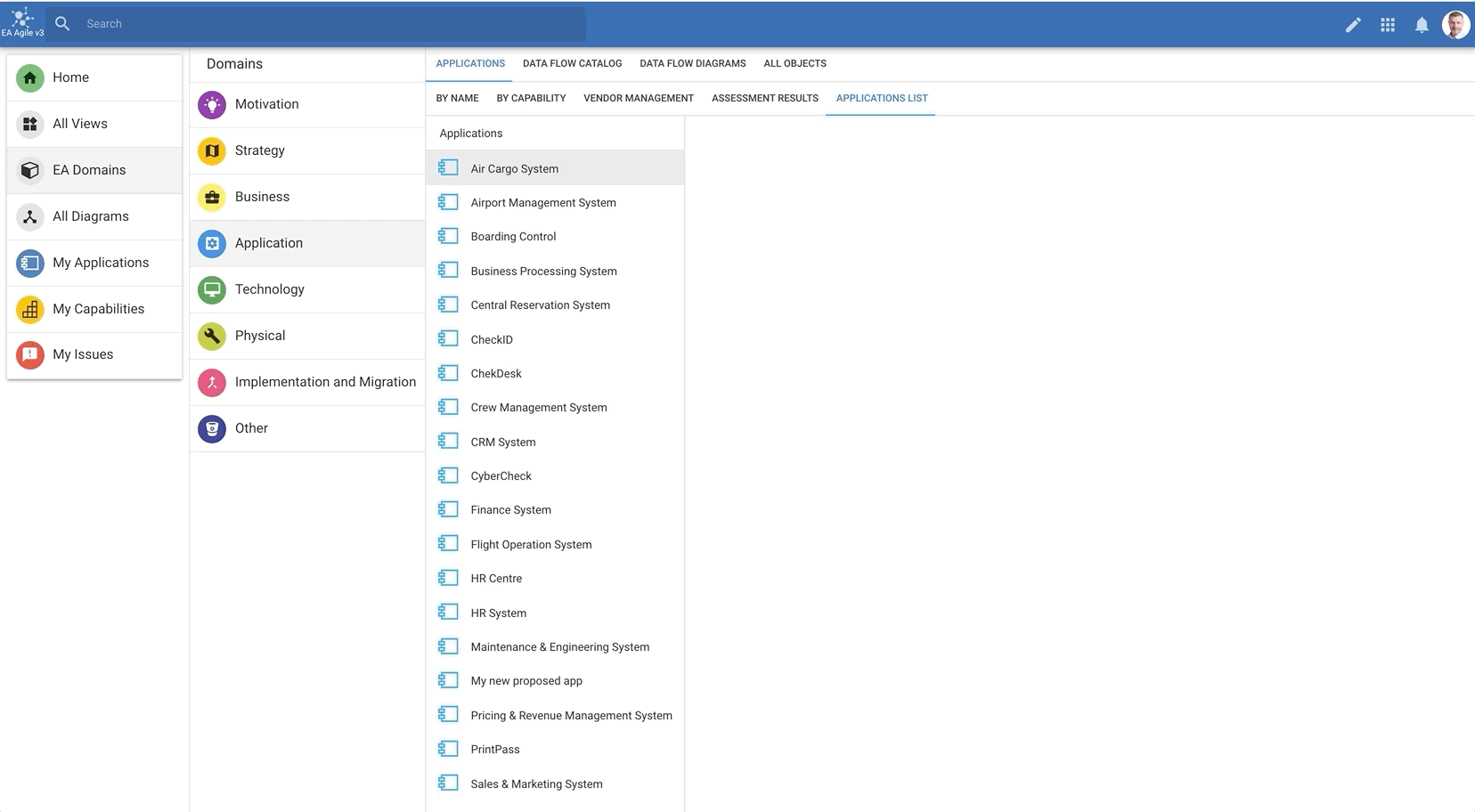Click the Physical domain wrench icon
This screenshot has width=1475, height=812.
[212, 336]
